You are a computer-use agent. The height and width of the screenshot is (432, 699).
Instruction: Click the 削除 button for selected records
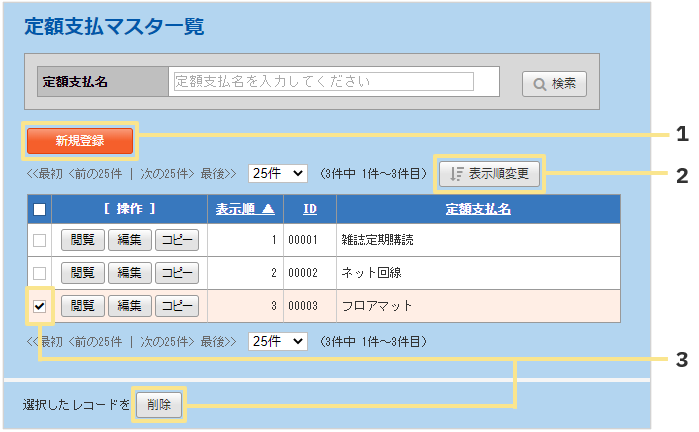click(x=158, y=405)
